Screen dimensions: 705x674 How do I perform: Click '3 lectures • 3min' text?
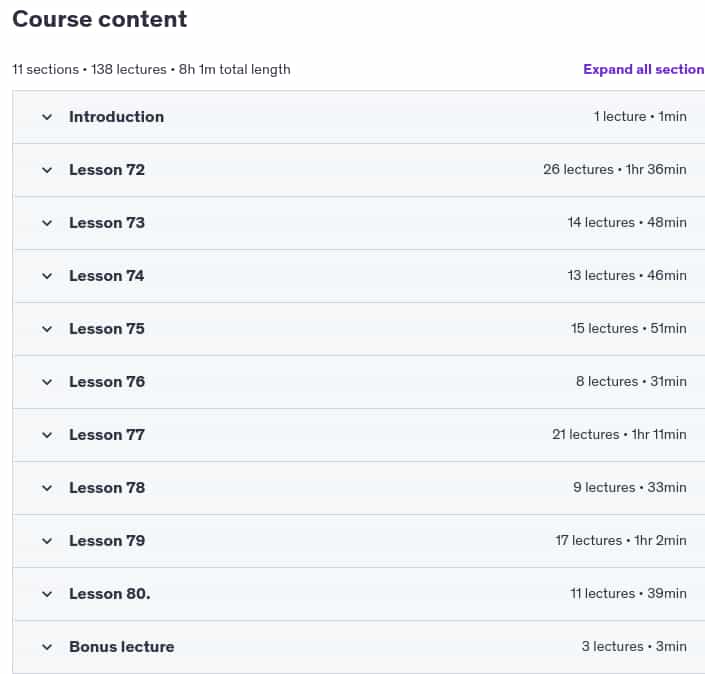pos(634,646)
